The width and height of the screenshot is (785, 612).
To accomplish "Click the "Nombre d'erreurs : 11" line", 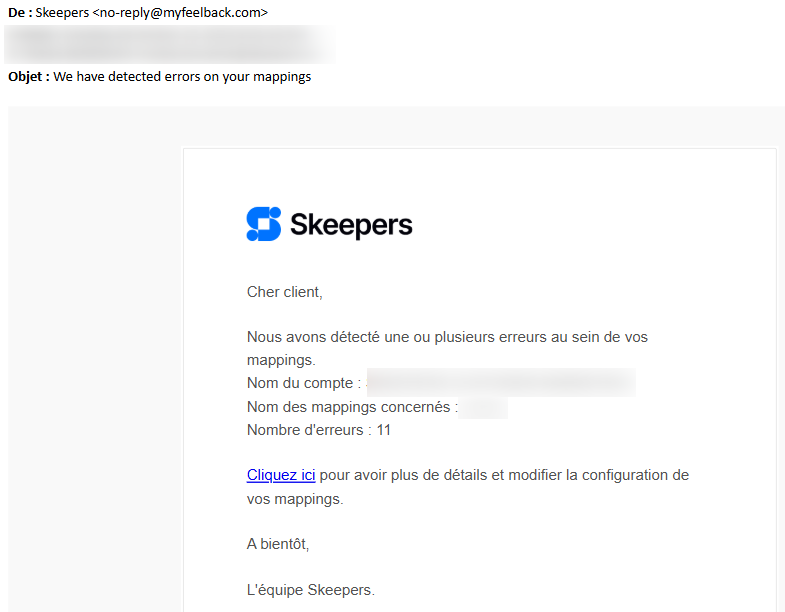I will (x=319, y=430).
